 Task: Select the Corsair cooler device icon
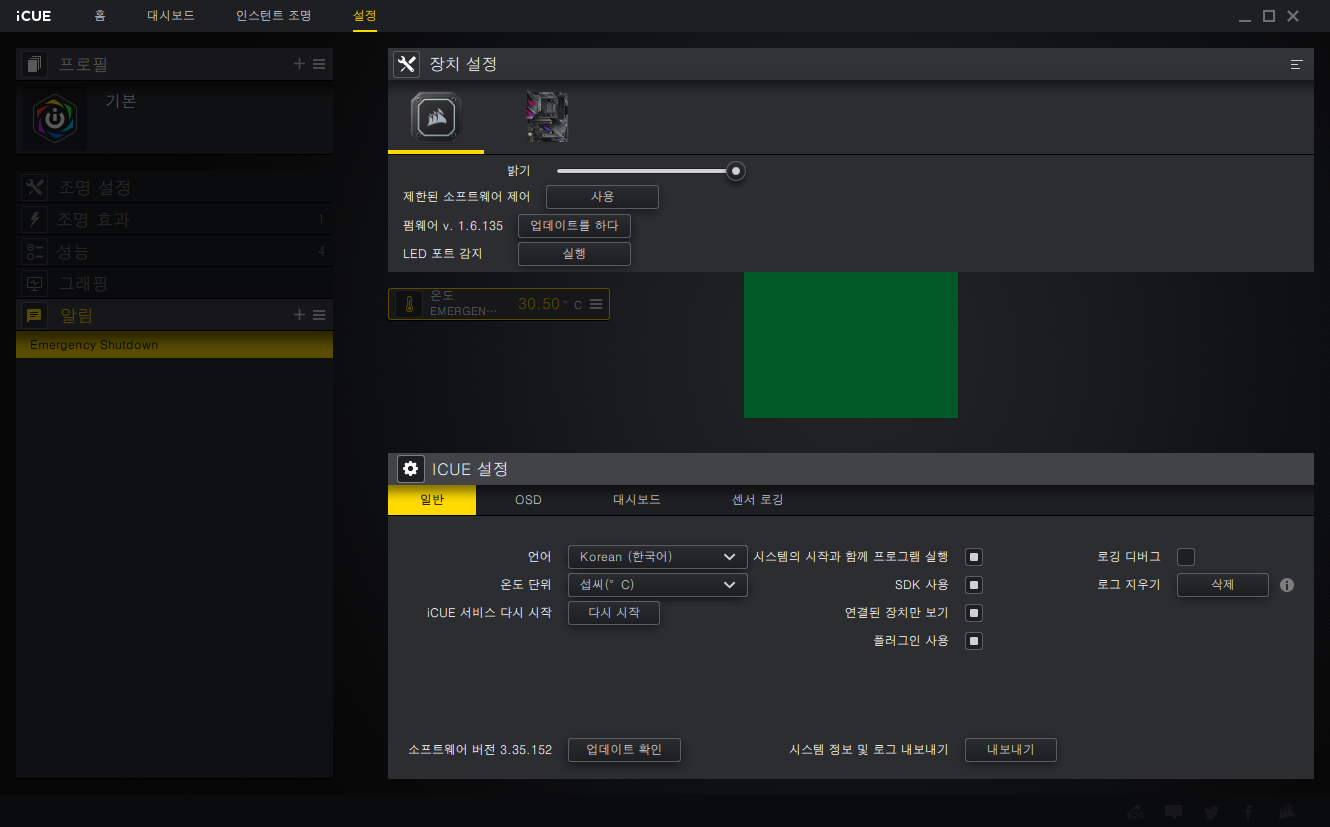click(435, 117)
